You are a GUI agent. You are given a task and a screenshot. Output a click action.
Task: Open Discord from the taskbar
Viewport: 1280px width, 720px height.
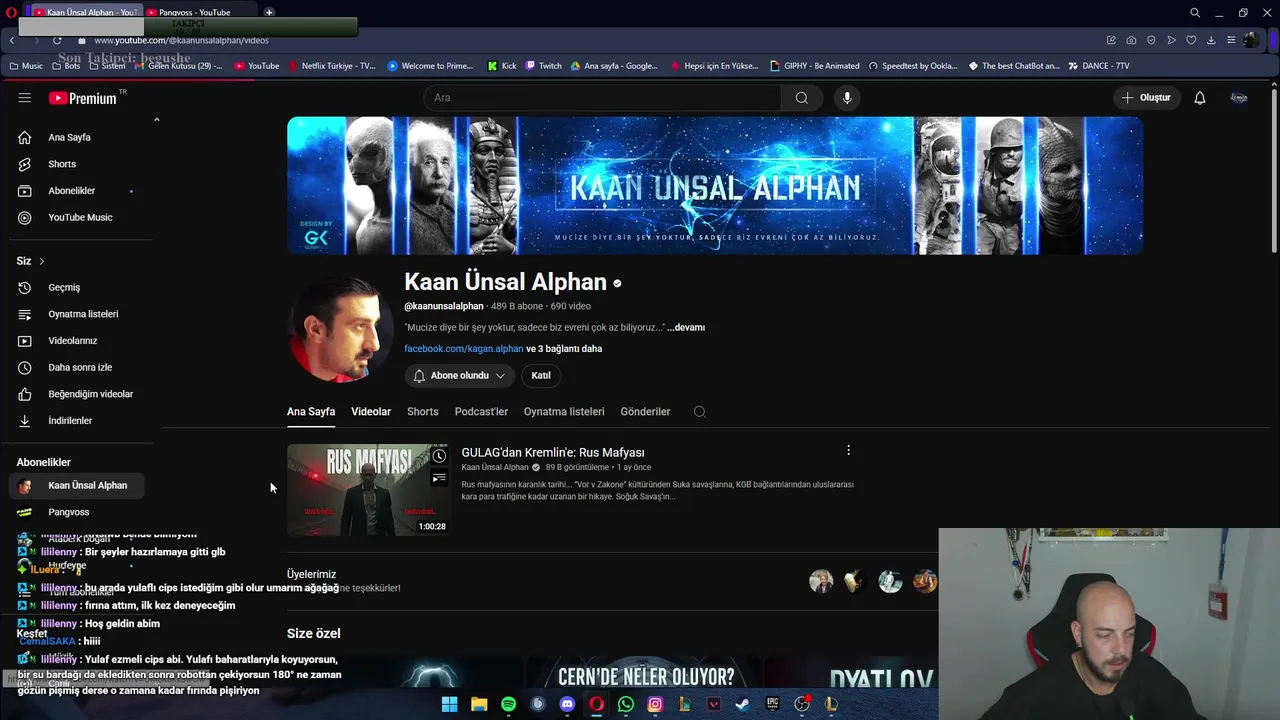pos(567,704)
